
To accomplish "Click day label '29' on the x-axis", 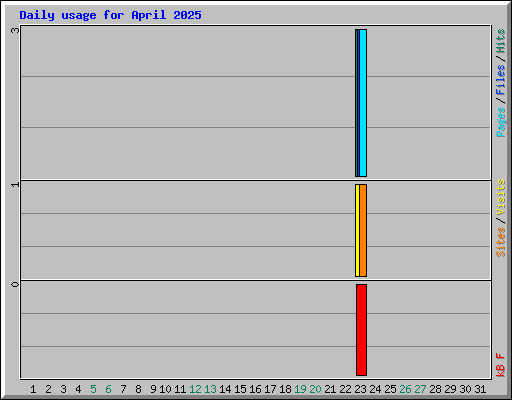I will pyautogui.click(x=450, y=389).
